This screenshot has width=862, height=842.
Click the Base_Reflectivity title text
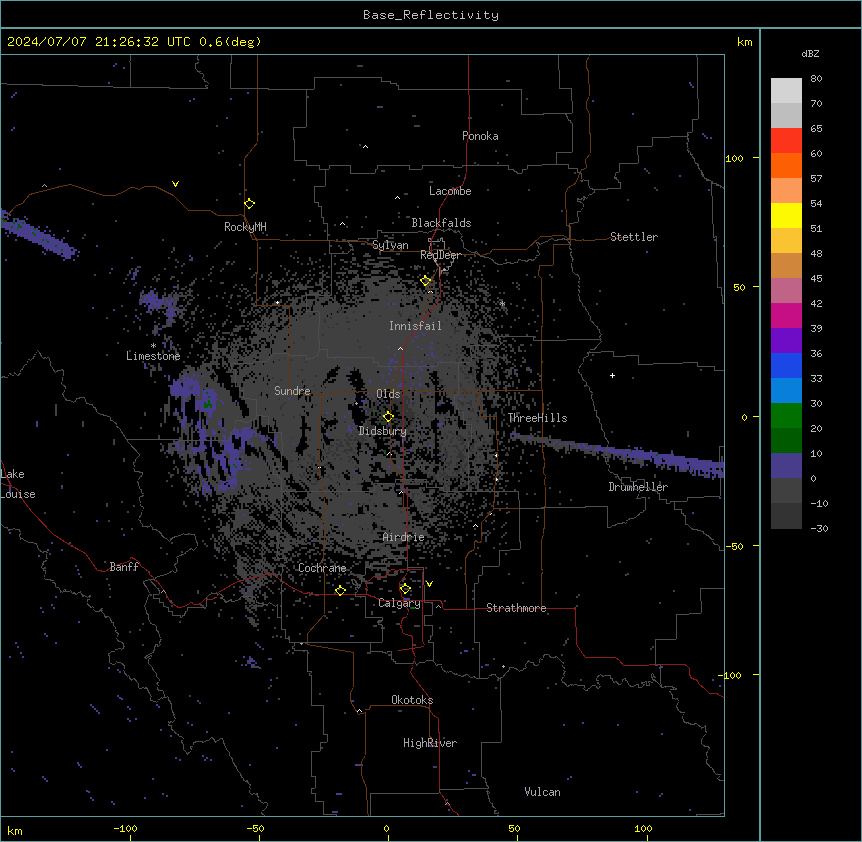pyautogui.click(x=431, y=15)
